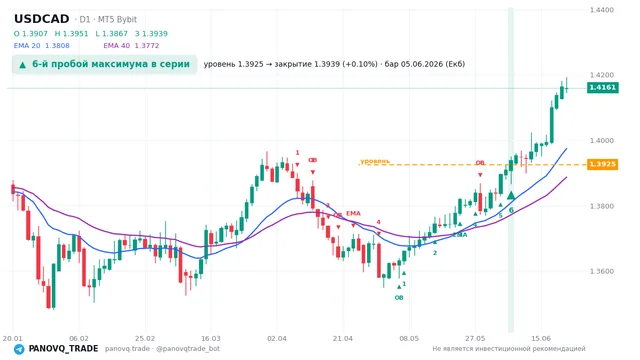Click the 'D1 · MT5 Bybit' timeframe label
Screen dimensions: 640x360
tap(108, 20)
